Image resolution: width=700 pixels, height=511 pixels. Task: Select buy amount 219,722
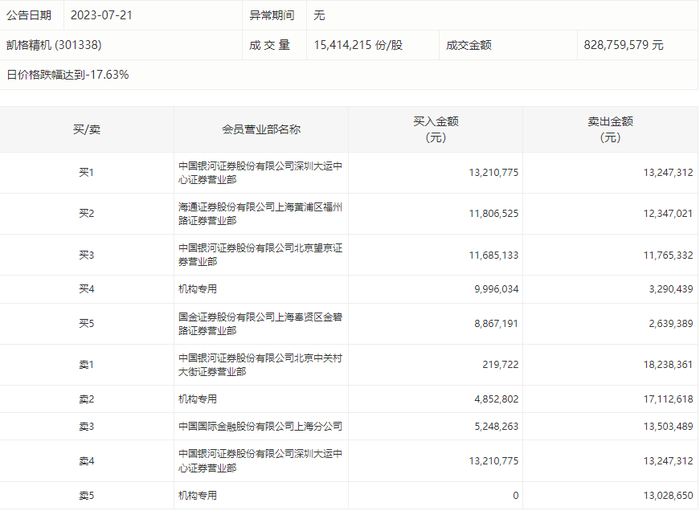(500, 365)
